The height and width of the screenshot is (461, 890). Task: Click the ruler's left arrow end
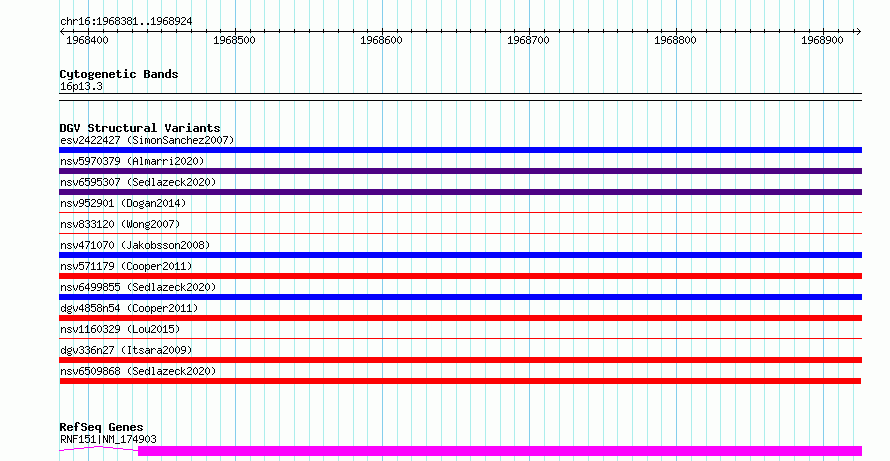(x=62, y=32)
